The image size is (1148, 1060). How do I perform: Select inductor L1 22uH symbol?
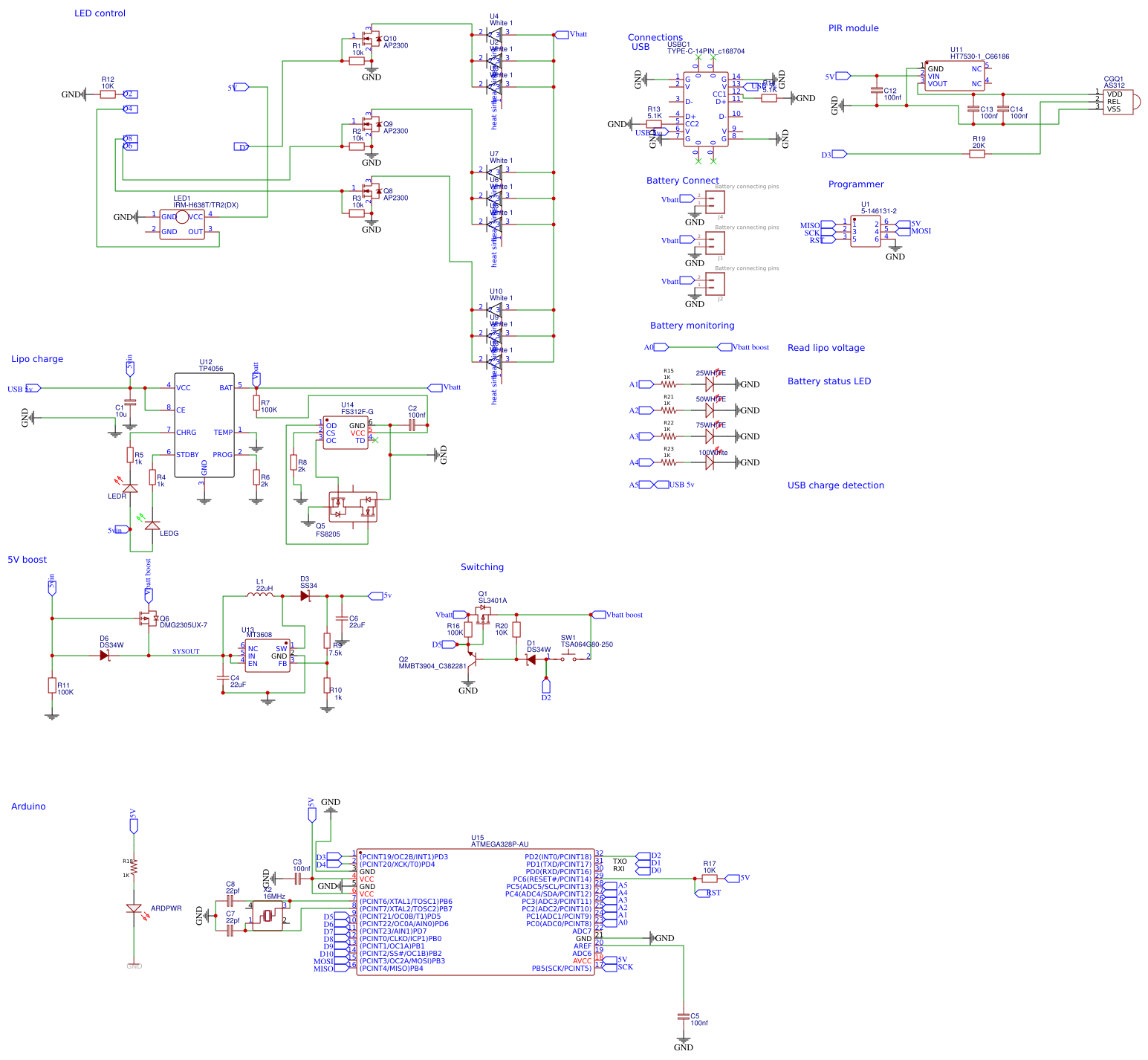(x=262, y=595)
